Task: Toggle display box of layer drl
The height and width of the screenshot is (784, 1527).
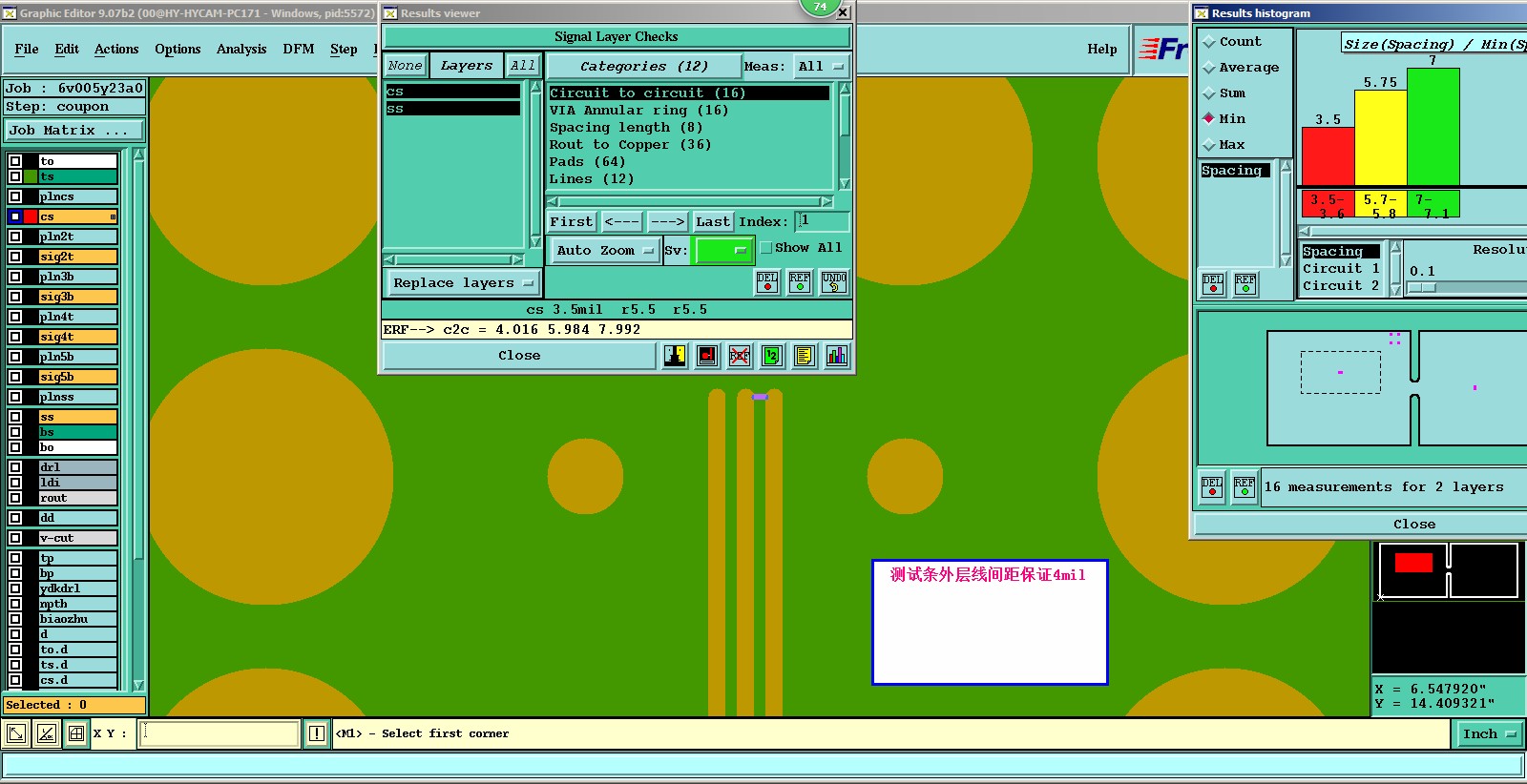Action: point(15,467)
